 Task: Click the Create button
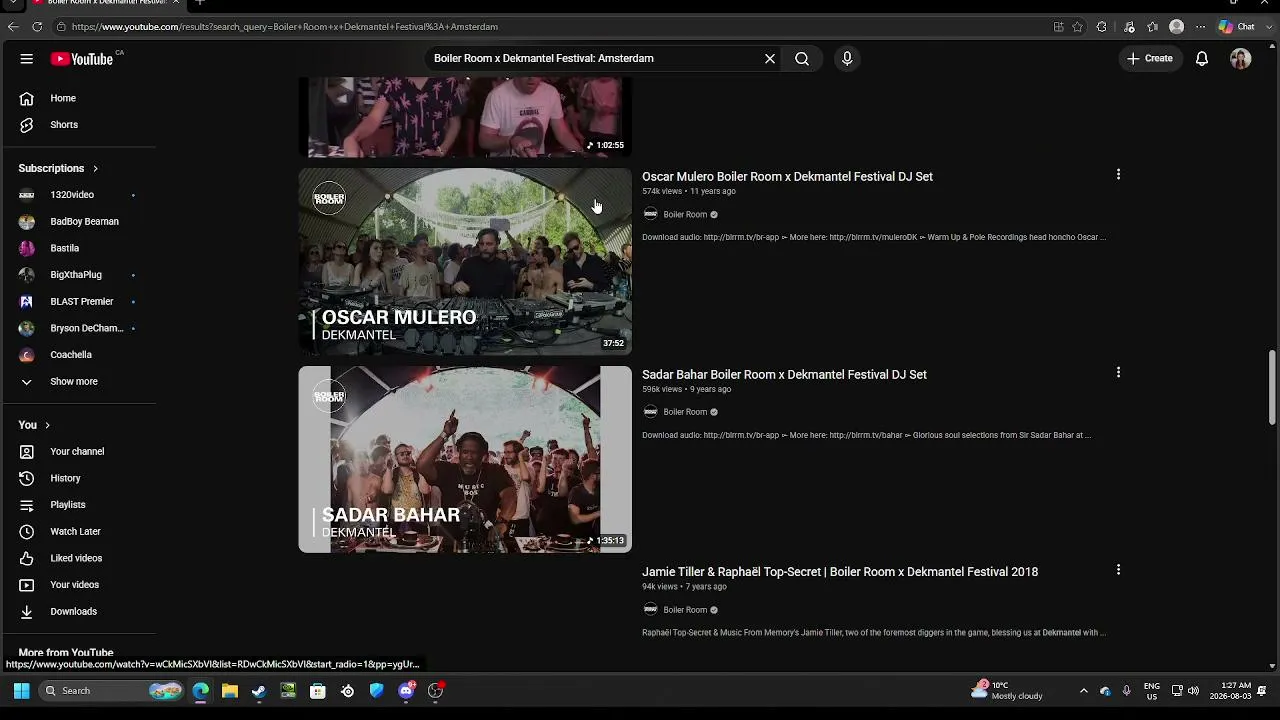[1150, 59]
